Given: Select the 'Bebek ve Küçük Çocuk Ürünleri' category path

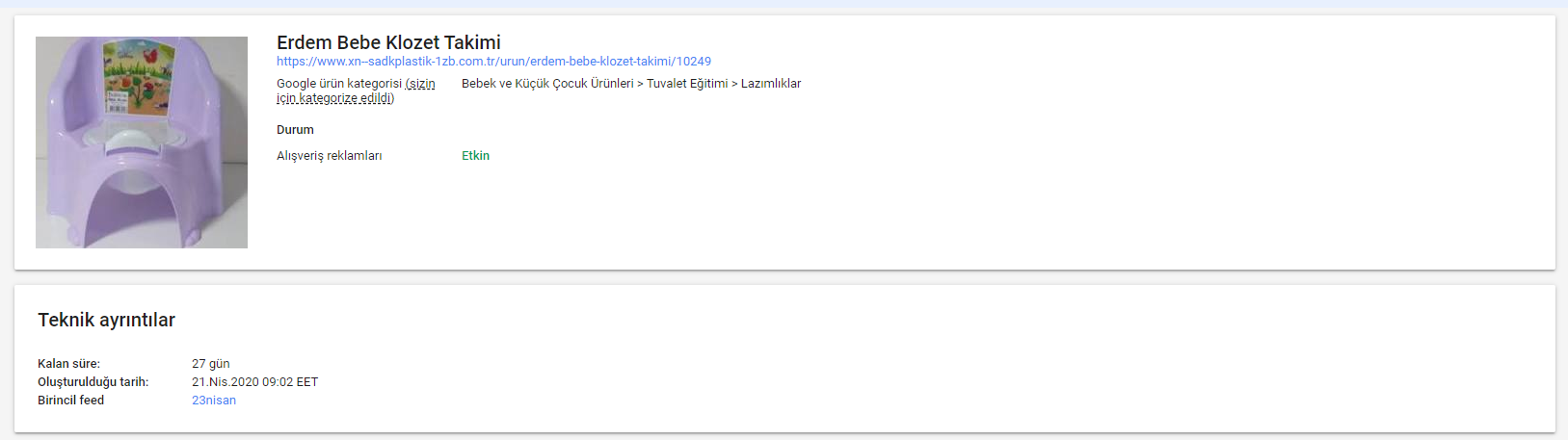Looking at the screenshot, I should click(x=547, y=84).
